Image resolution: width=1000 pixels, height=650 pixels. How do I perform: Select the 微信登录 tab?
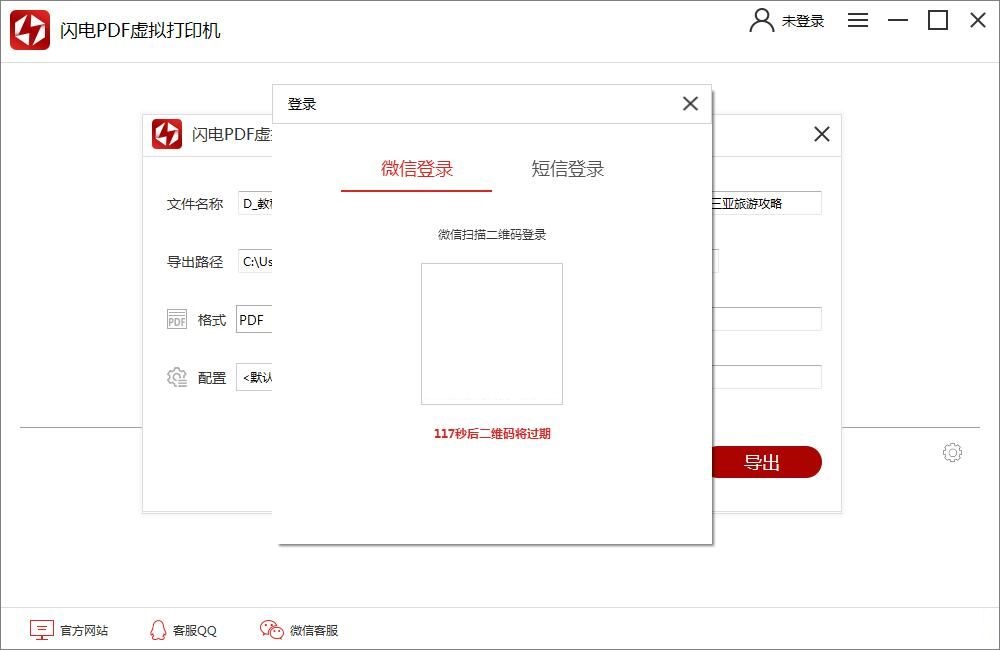417,169
